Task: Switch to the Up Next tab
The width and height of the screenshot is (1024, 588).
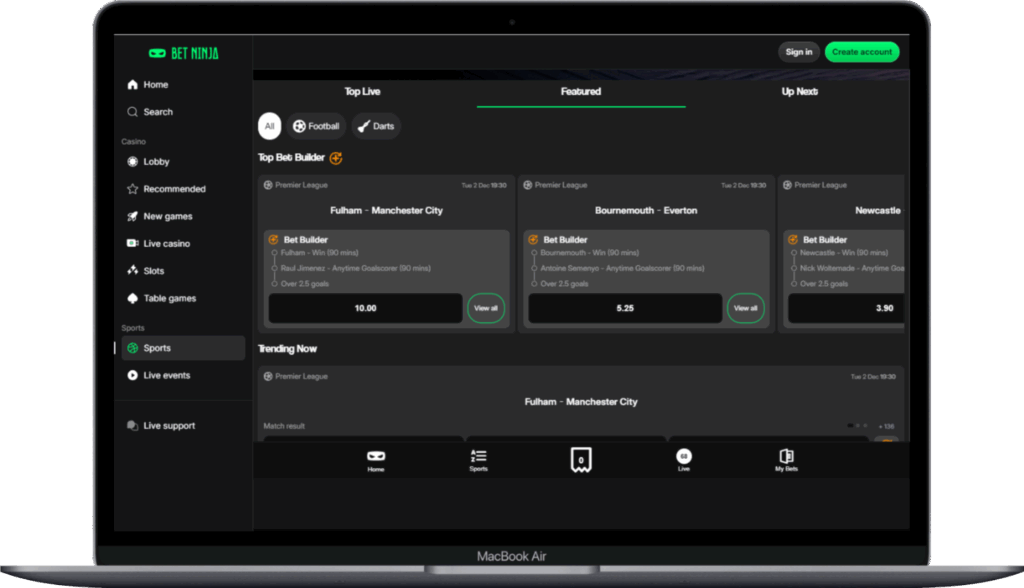Action: coord(799,92)
